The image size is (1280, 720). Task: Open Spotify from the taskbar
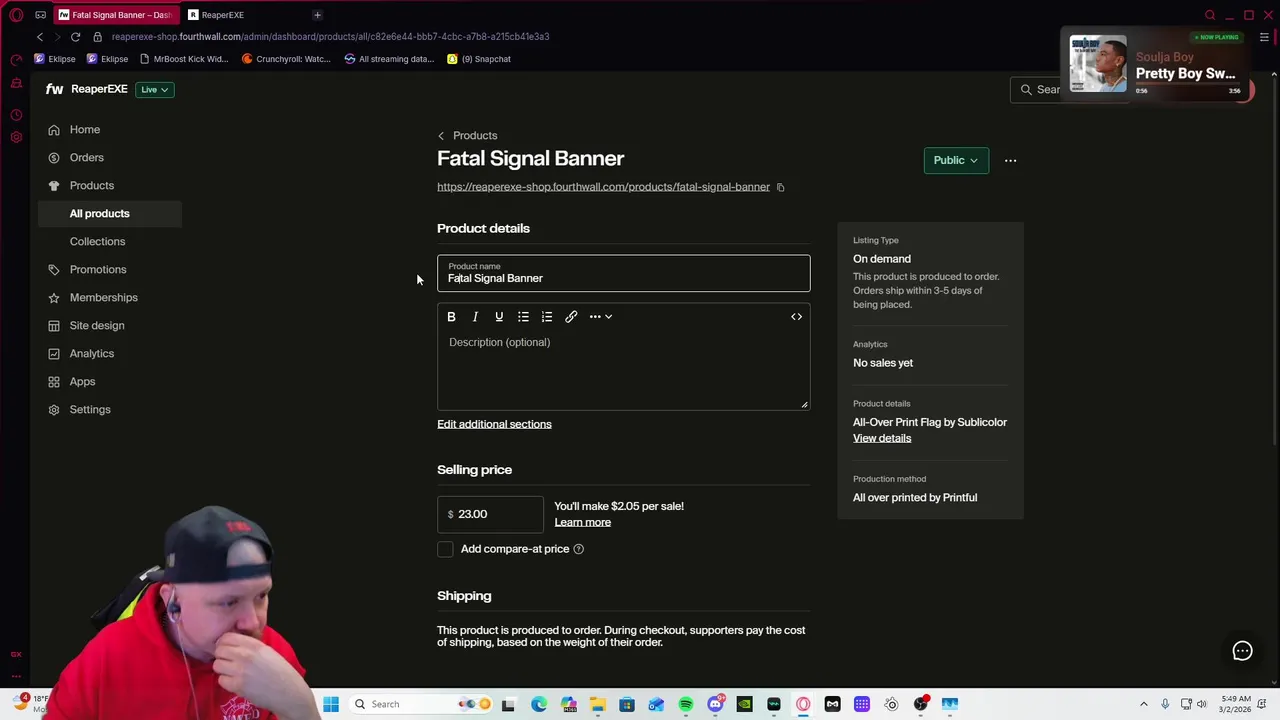[686, 704]
